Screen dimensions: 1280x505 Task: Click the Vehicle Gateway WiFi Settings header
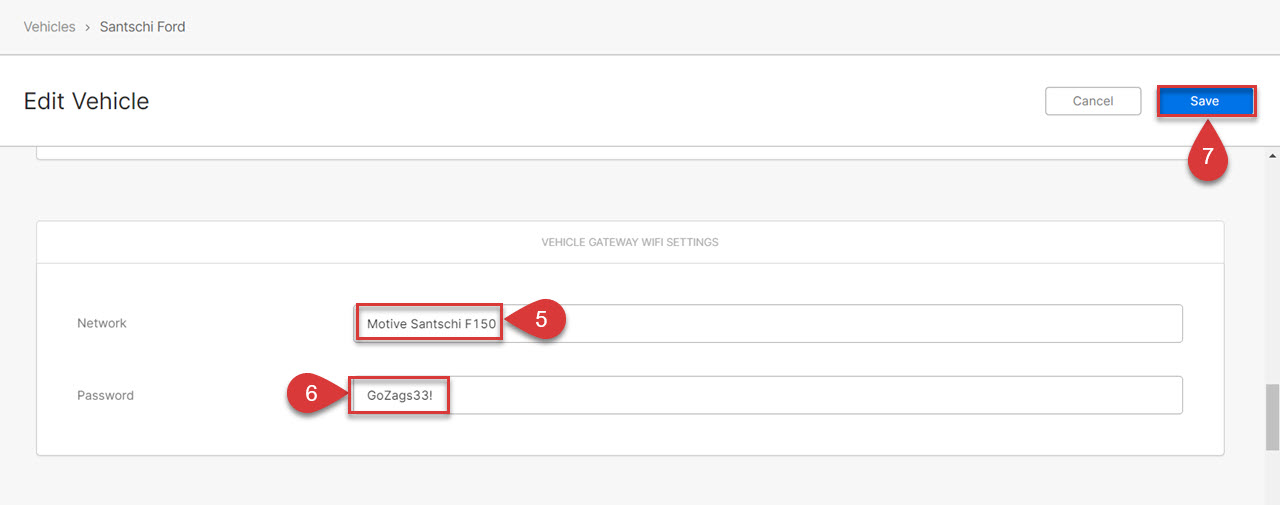tap(630, 242)
